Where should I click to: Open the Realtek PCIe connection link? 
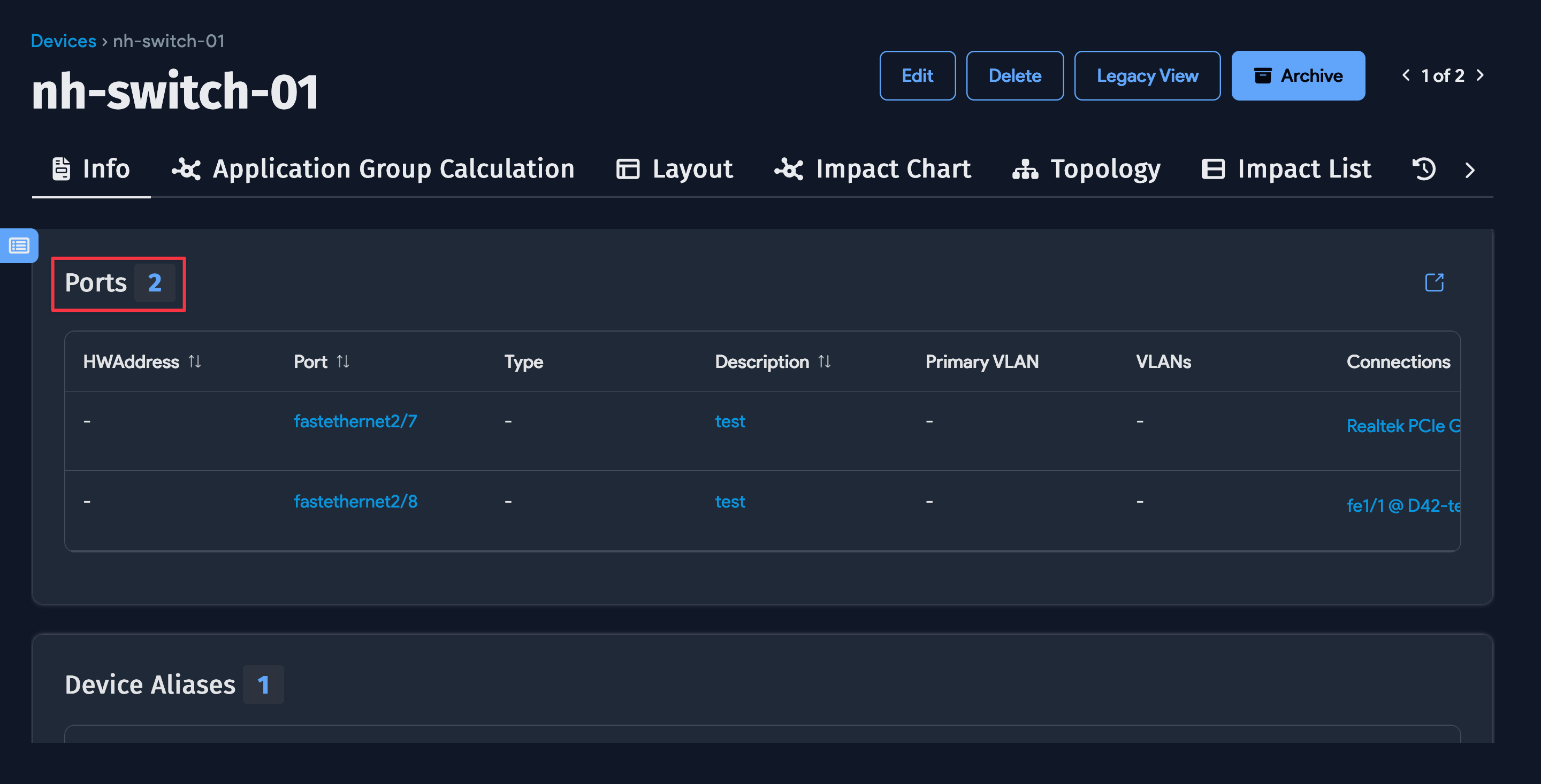click(x=1402, y=426)
